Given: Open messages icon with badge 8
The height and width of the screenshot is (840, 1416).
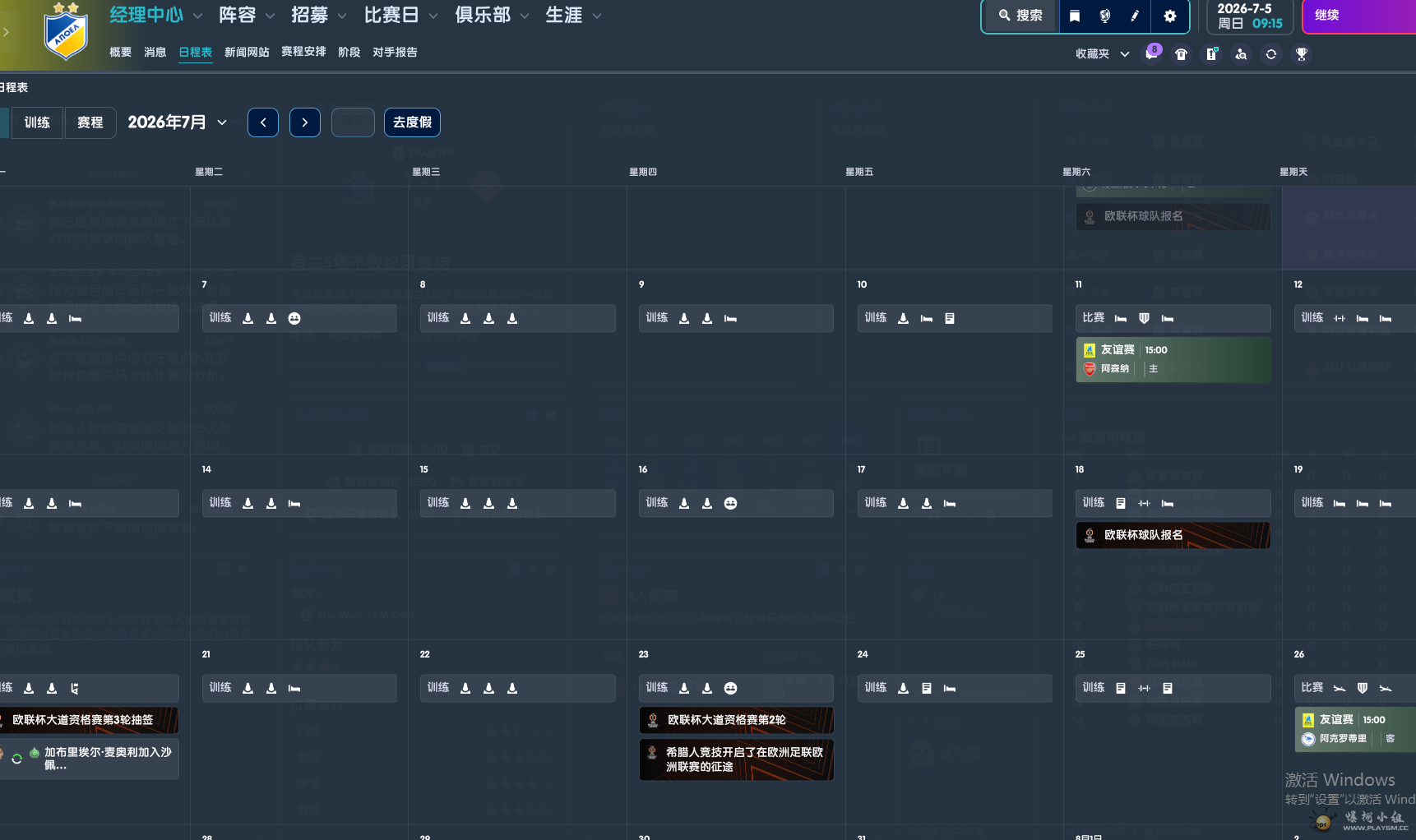Looking at the screenshot, I should tap(1152, 53).
